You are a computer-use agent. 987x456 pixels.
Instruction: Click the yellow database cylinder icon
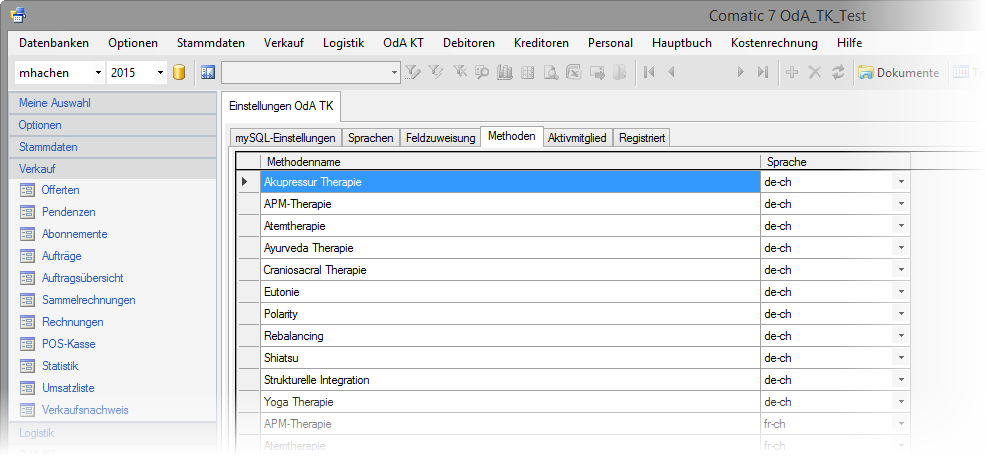tap(180, 72)
